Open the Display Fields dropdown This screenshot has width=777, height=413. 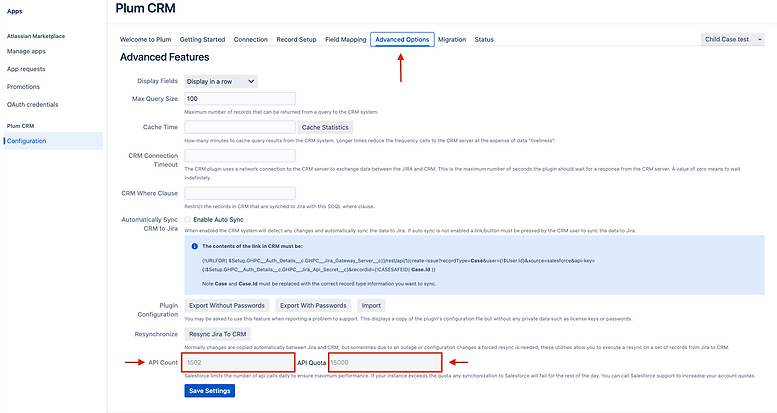[221, 81]
